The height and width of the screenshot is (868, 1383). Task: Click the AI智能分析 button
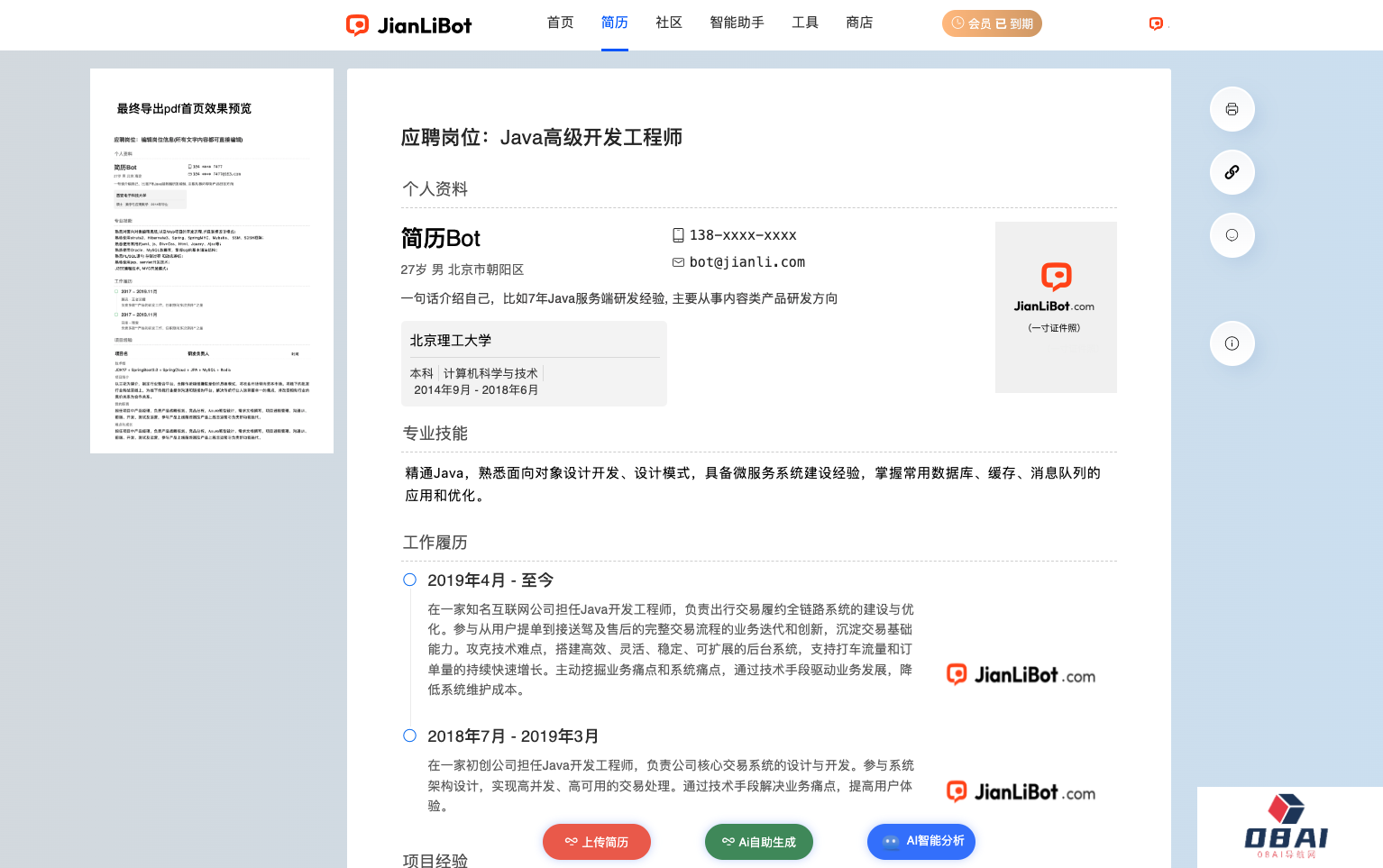pyautogui.click(x=920, y=842)
